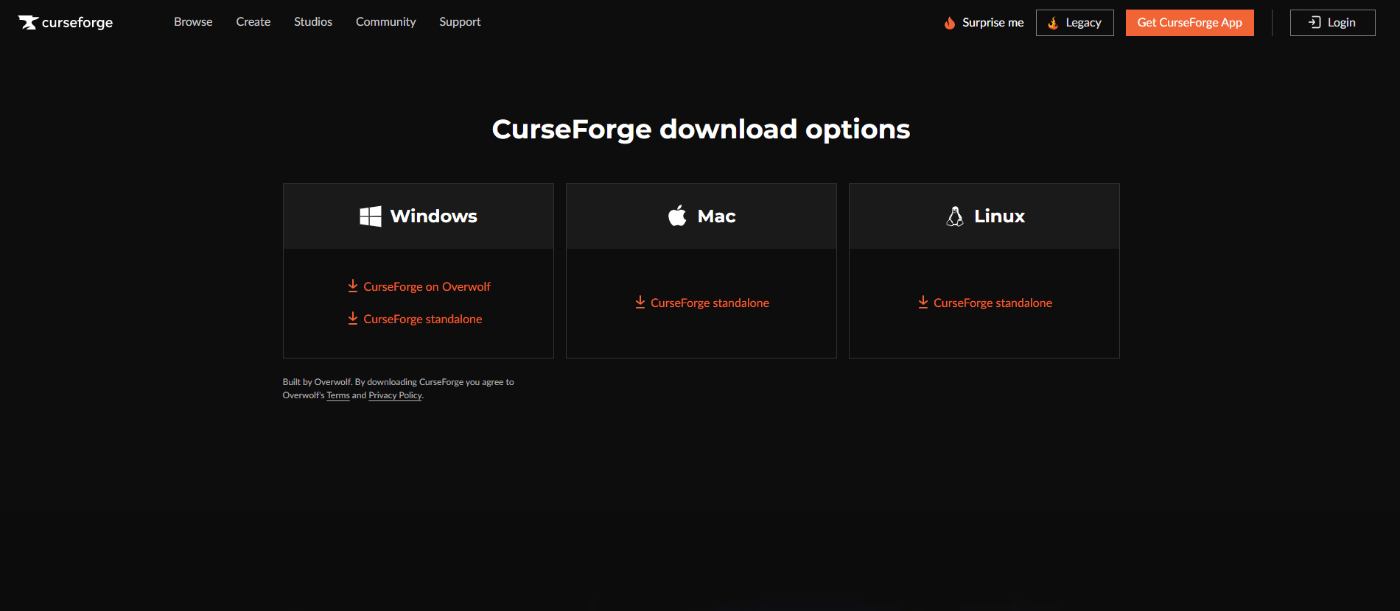Click the Mac card heading text

(717, 216)
